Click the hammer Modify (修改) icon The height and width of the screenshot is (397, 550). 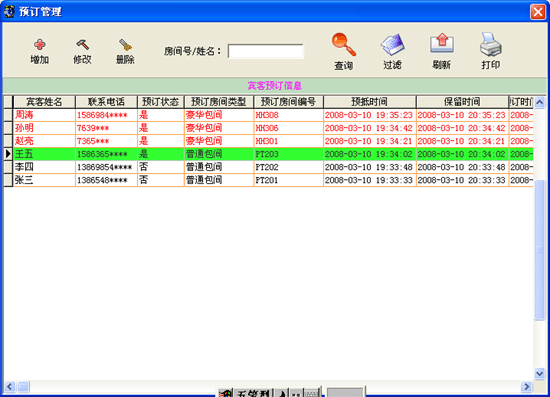(x=82, y=45)
